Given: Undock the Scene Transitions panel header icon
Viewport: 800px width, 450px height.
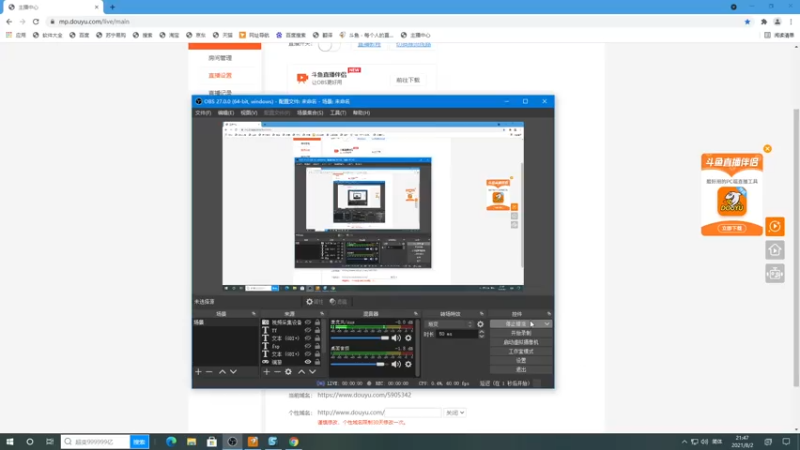Looking at the screenshot, I should (x=482, y=314).
